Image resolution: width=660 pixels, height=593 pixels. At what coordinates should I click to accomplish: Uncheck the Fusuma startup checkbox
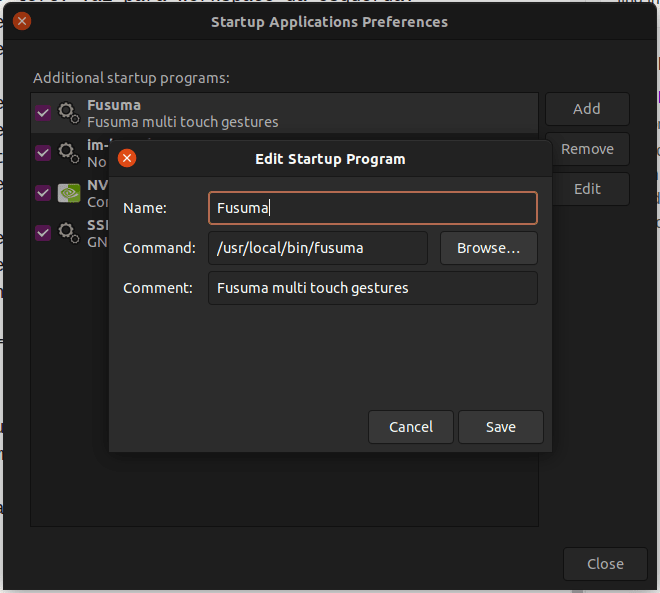[x=43, y=113]
